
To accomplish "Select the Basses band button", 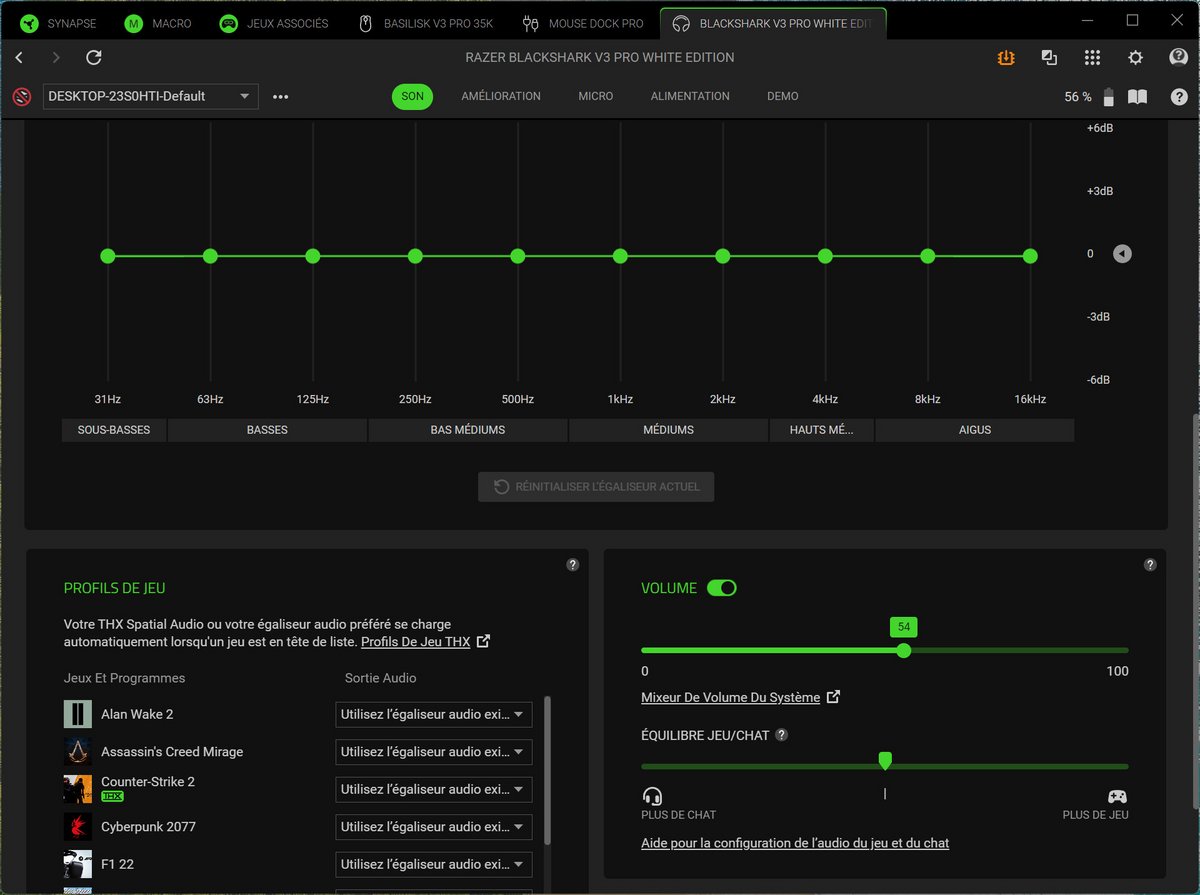I will coord(267,430).
